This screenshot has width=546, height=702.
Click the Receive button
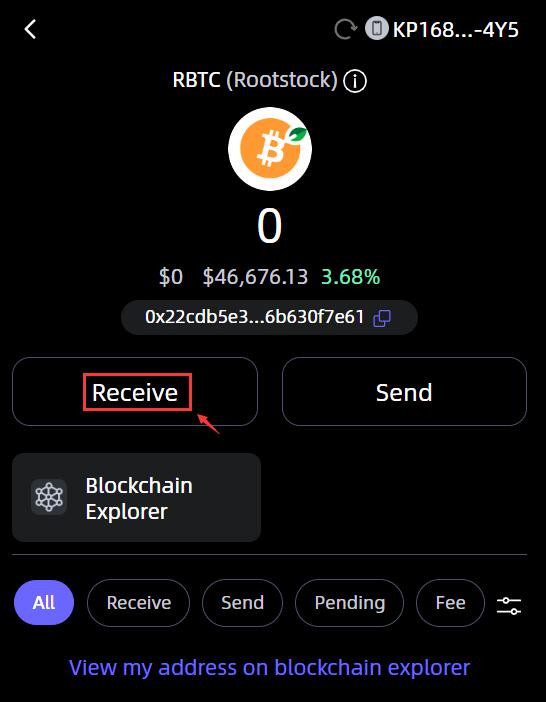pyautogui.click(x=135, y=391)
